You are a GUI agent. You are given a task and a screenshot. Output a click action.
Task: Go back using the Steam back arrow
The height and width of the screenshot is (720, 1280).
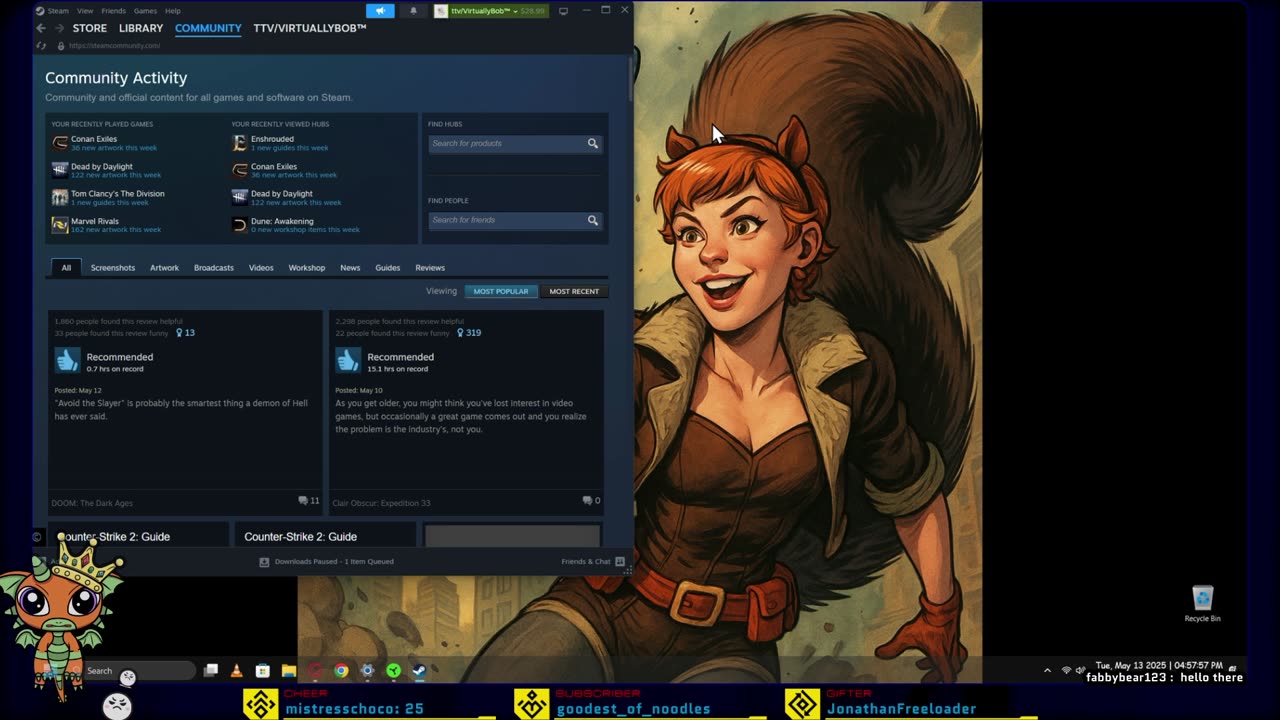(x=41, y=28)
